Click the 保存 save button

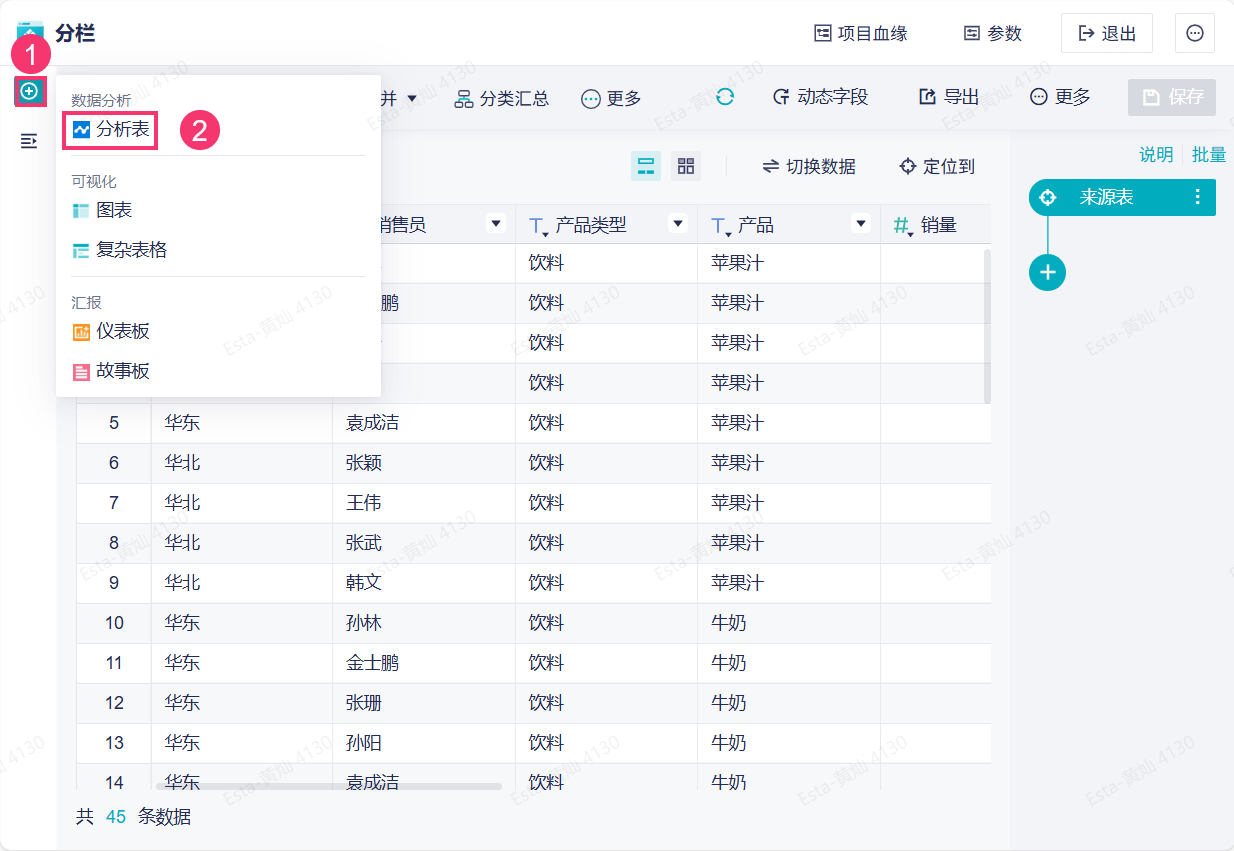pyautogui.click(x=1172, y=97)
